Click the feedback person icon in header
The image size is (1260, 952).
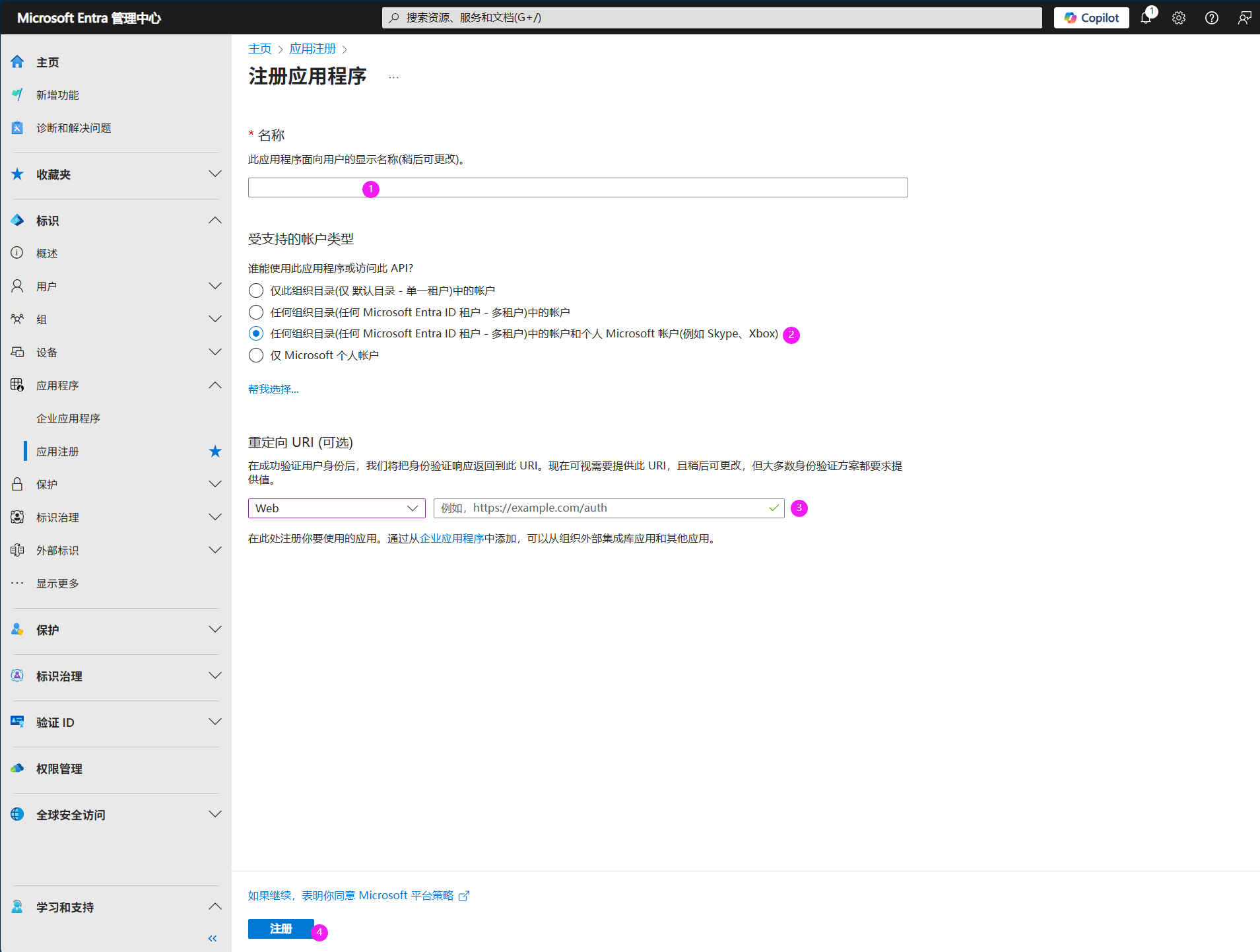point(1244,18)
